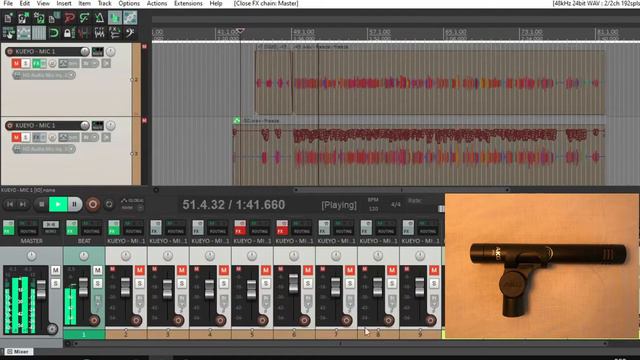Arm track 3 KUEYO - MIC 1 for recording
Viewport: 640px width, 360px height.
[x=10, y=125]
